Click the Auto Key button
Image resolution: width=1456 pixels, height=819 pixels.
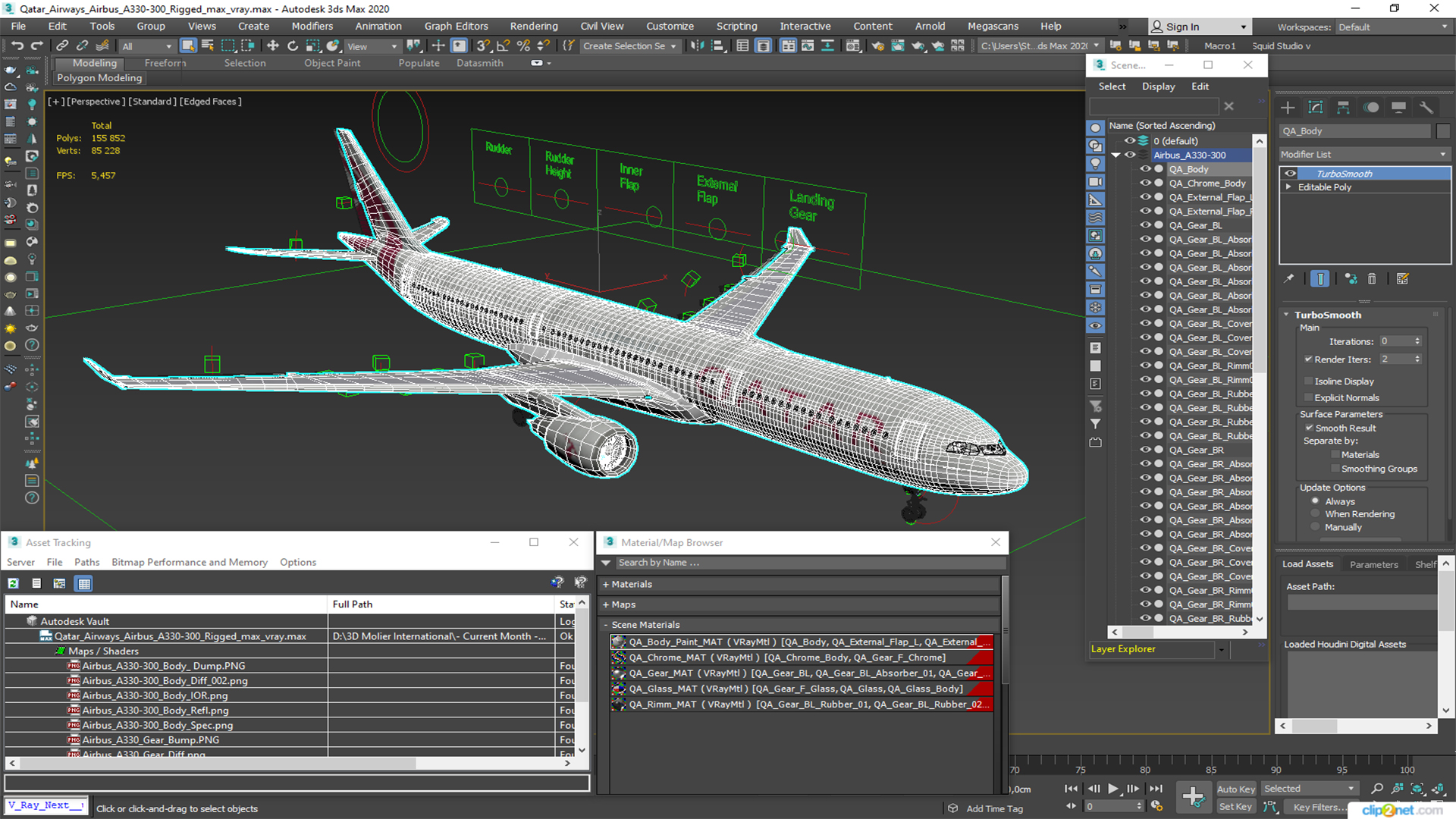[x=1235, y=789]
